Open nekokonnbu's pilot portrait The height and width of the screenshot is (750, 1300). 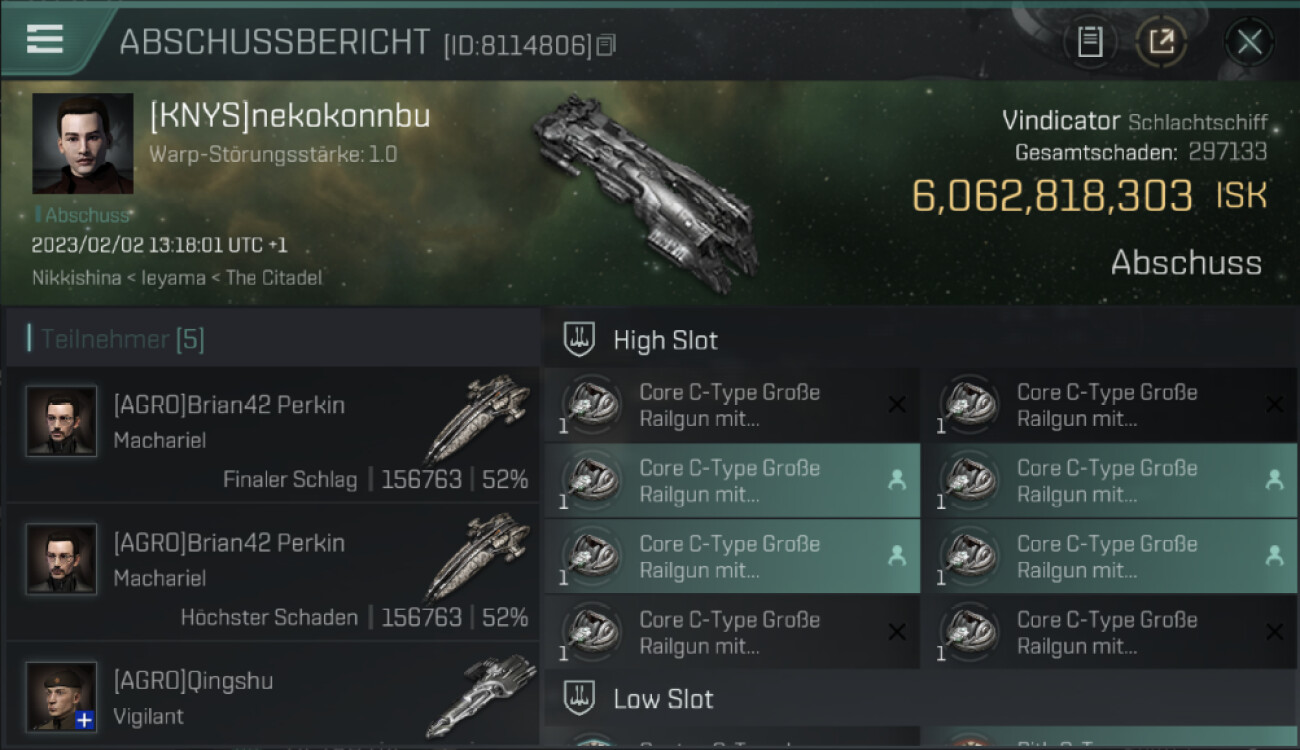point(83,143)
